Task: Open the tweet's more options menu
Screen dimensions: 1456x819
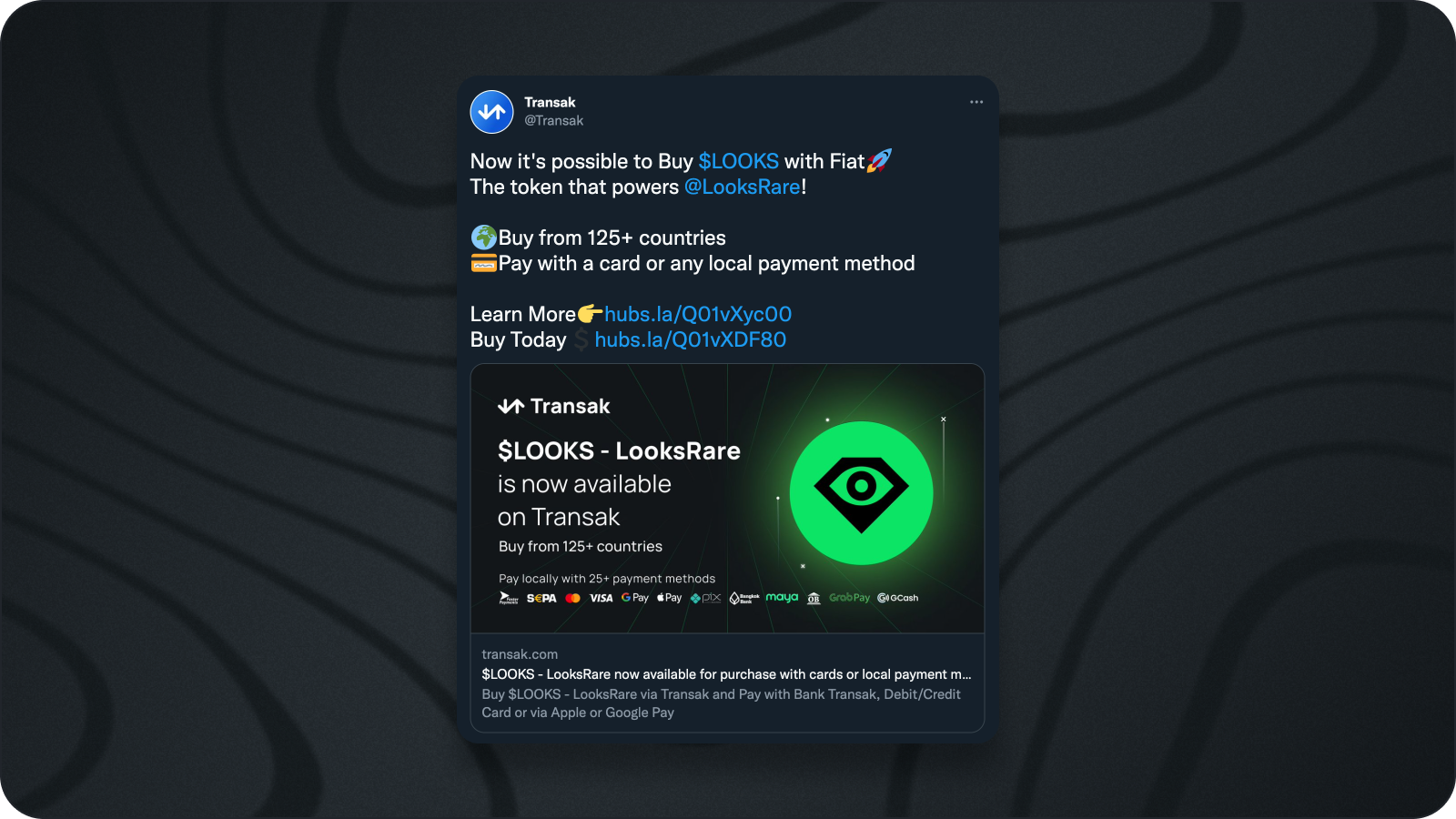Action: pyautogui.click(x=976, y=102)
